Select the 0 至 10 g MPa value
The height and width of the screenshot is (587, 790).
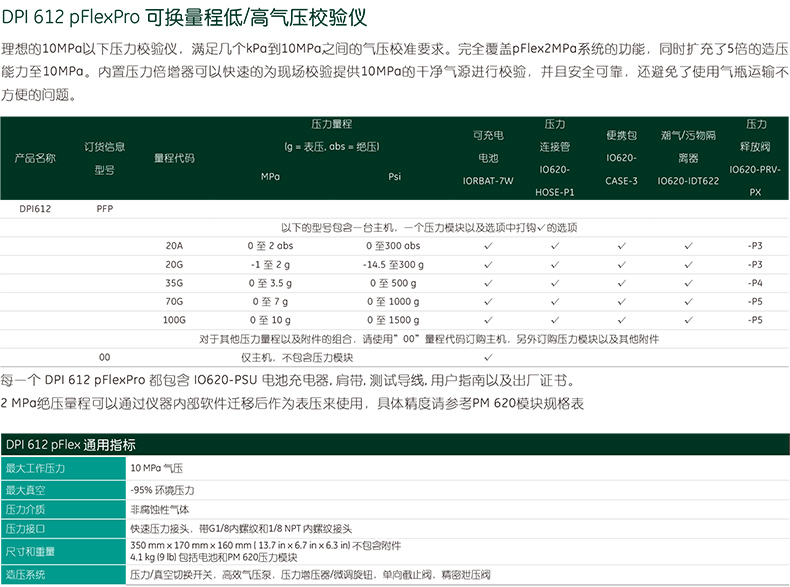point(270,320)
